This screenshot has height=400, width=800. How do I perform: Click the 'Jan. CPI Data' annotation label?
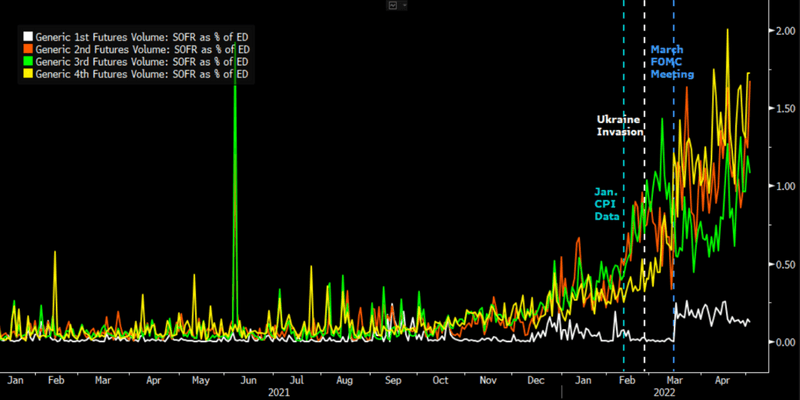coord(607,205)
